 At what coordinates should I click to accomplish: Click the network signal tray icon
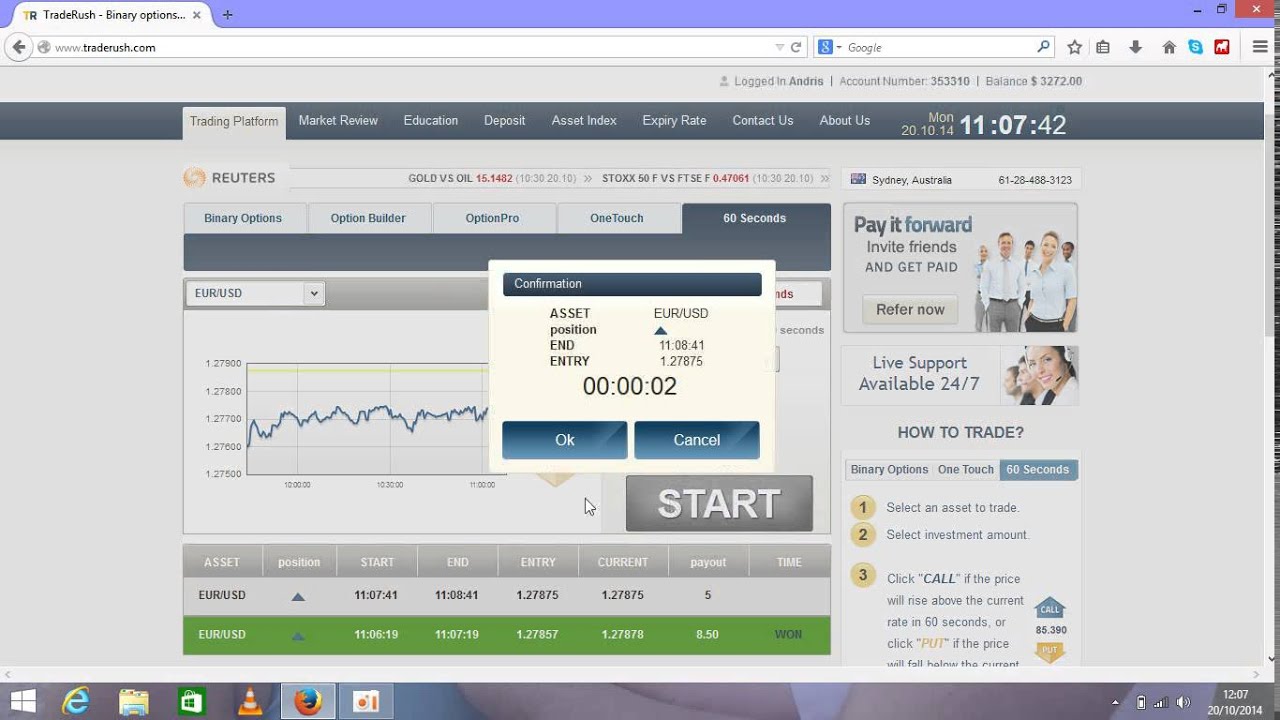click(1162, 702)
